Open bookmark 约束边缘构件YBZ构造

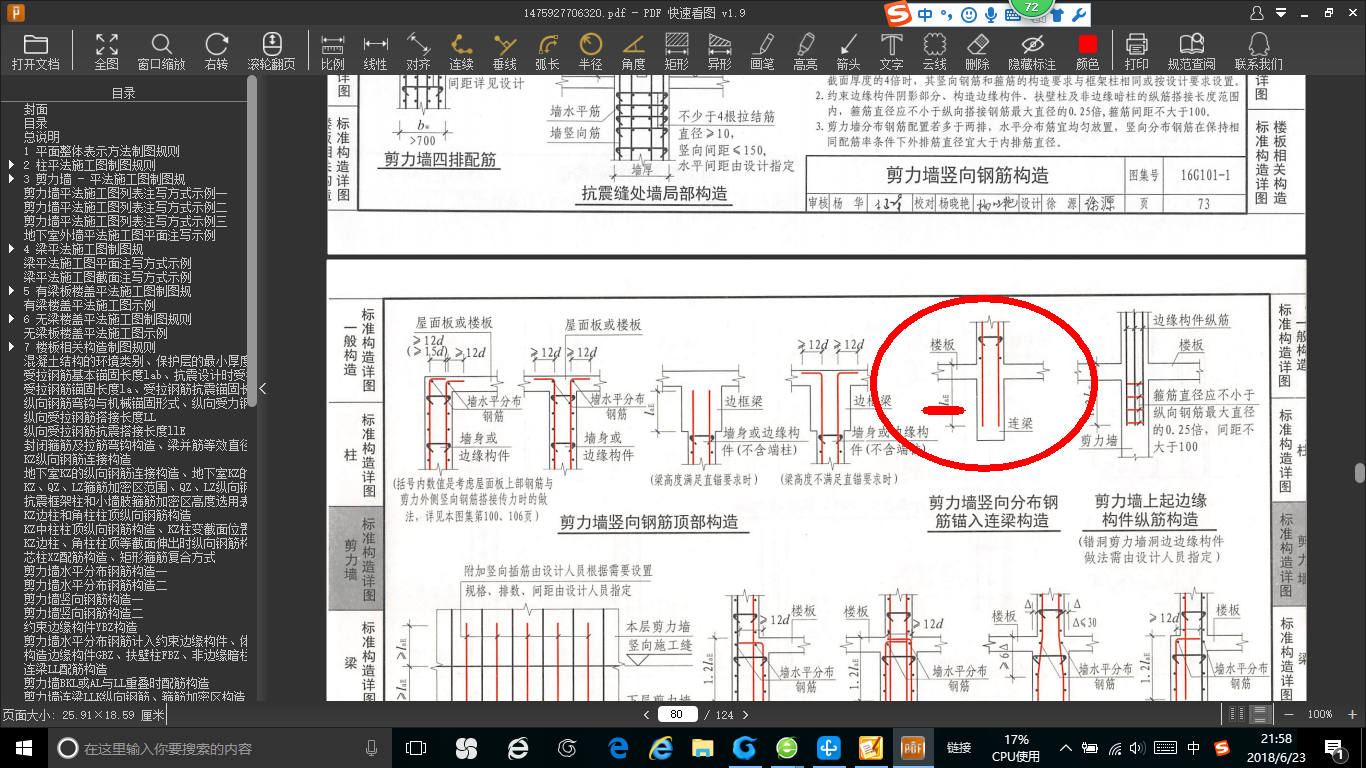81,627
